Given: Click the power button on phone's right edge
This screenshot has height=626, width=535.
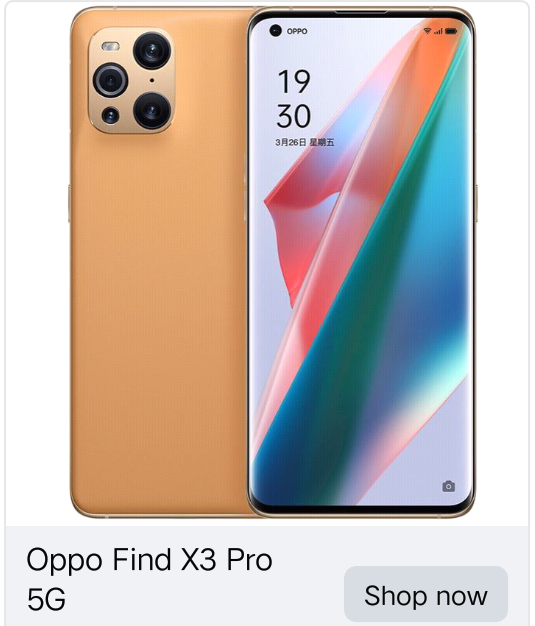Looking at the screenshot, I should [476, 204].
